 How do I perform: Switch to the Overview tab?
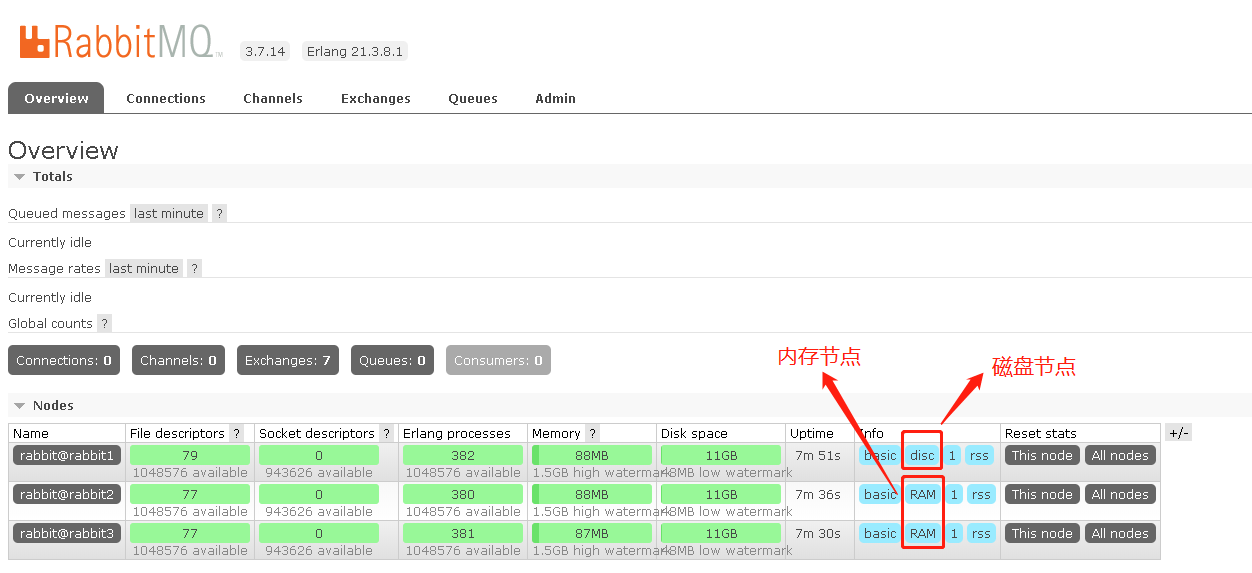[56, 98]
